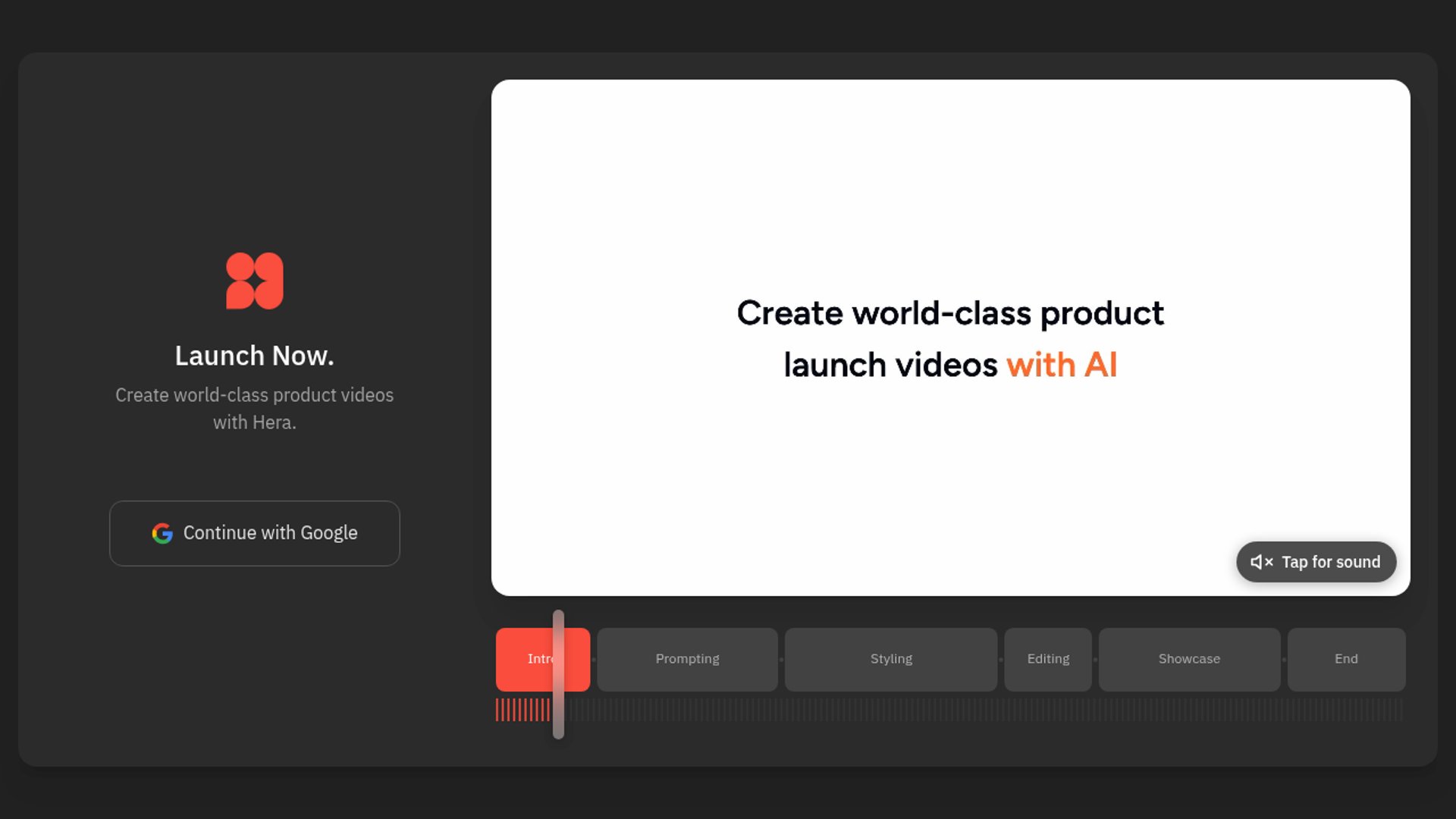Screen dimensions: 1456x819
Task: Click the muted speaker icon
Action: point(1260,562)
